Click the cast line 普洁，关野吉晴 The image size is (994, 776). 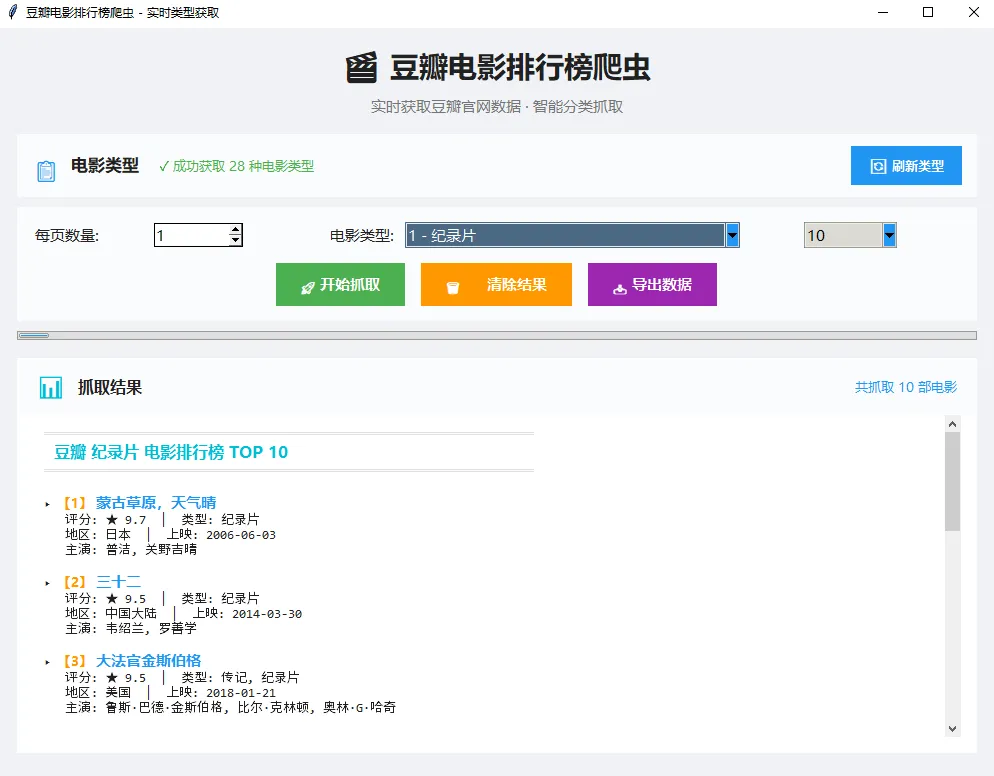point(151,550)
